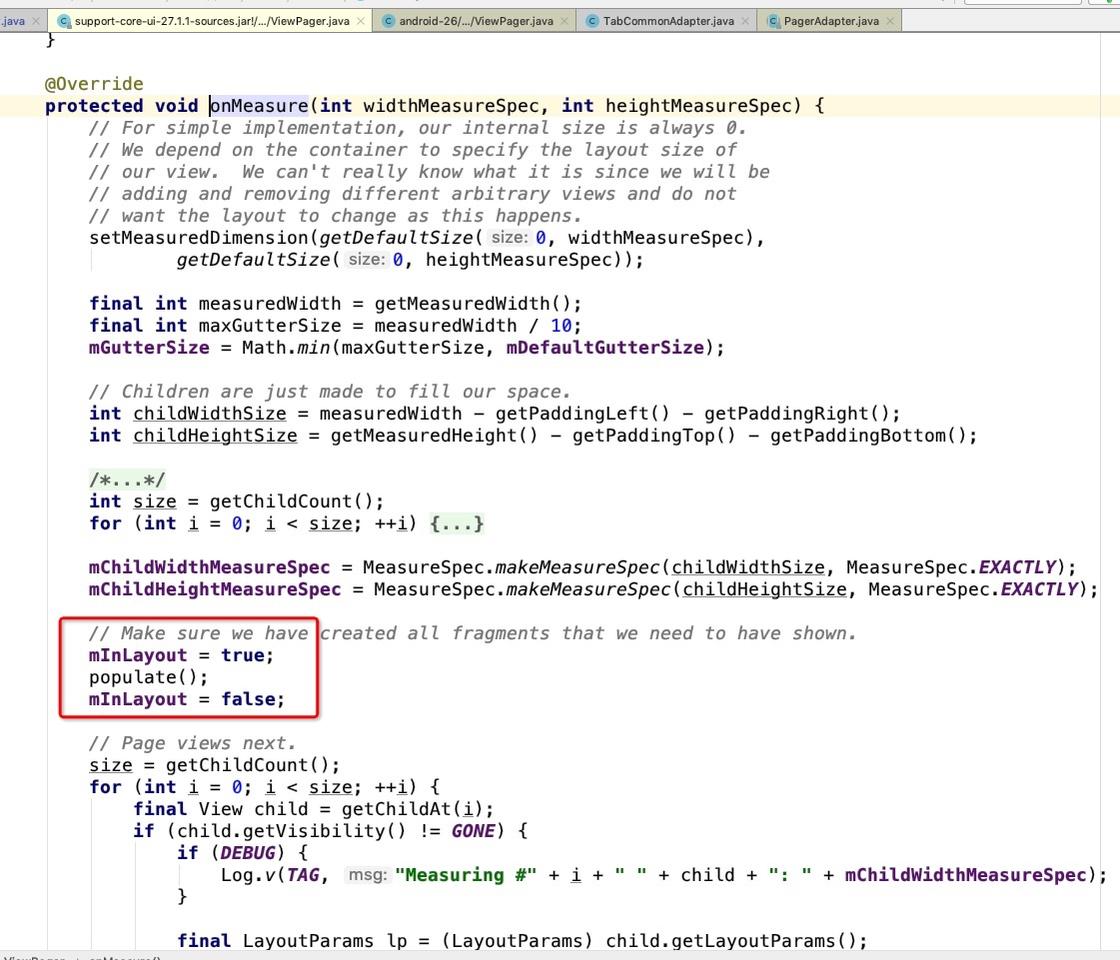Click getMeasuredWidth() in the measuredWidth declaration
Screen dimensions: 1120x960
(x=472, y=304)
